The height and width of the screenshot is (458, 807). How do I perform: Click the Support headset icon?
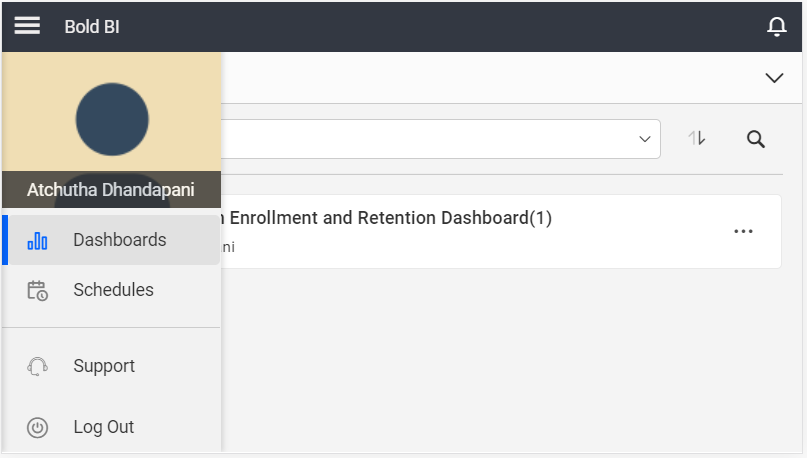37,367
